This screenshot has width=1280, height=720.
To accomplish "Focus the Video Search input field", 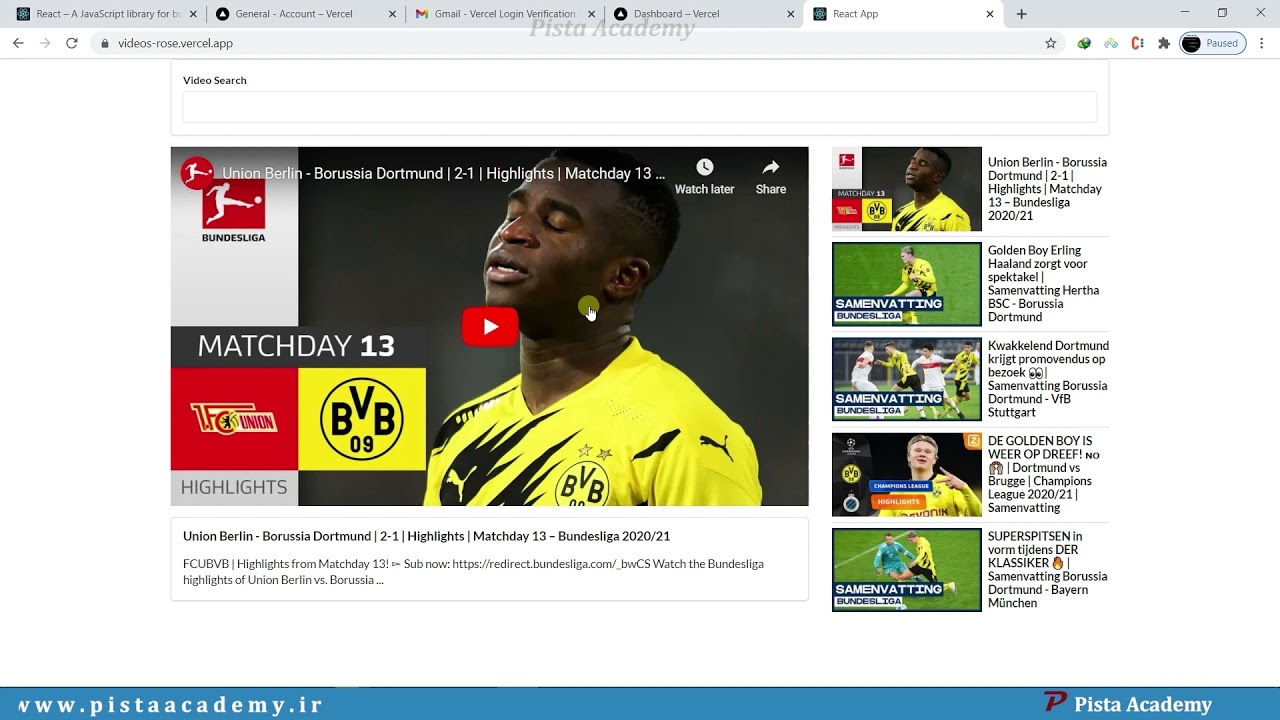I will coord(640,107).
